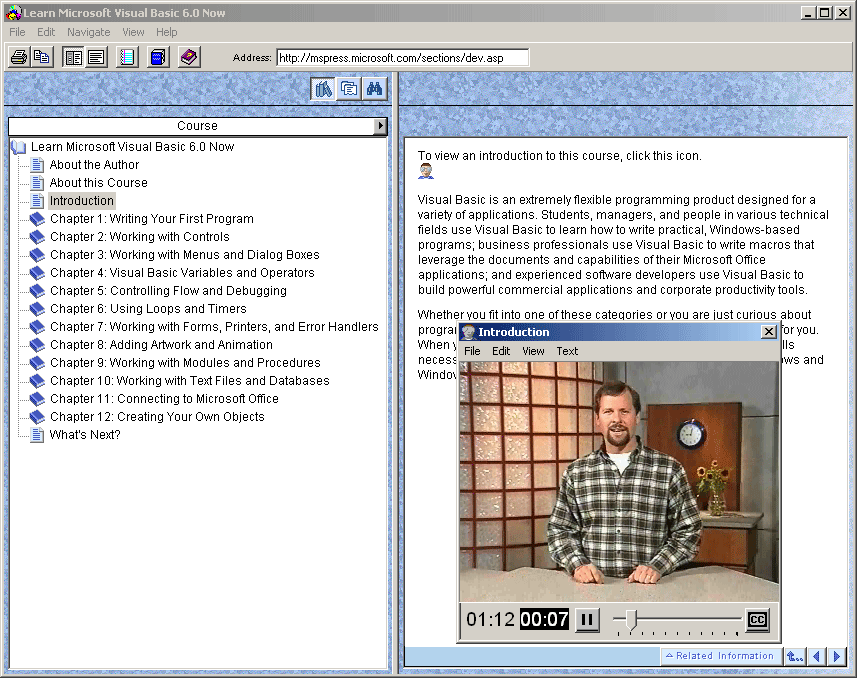Select the two-pane layout view icon

[x=73, y=57]
